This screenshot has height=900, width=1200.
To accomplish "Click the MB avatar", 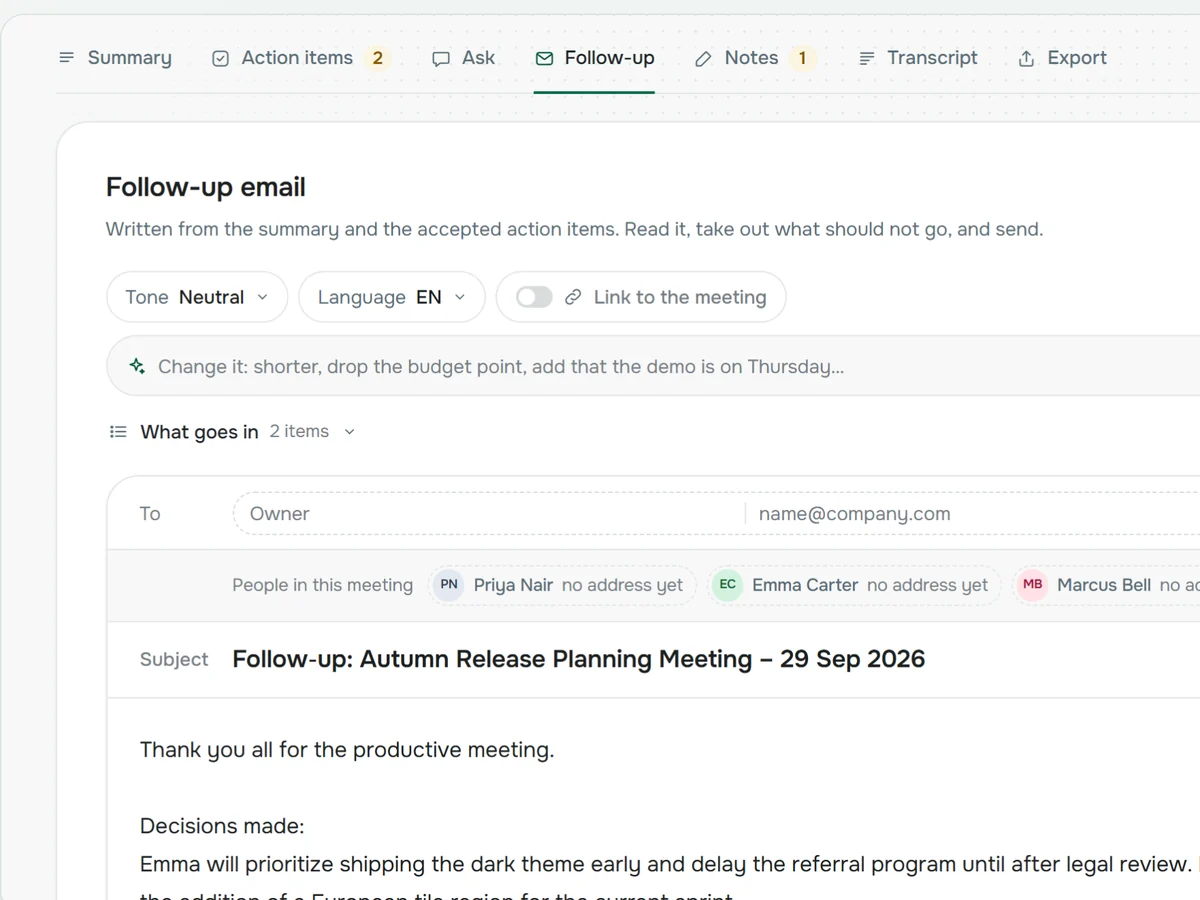I will tap(1033, 585).
